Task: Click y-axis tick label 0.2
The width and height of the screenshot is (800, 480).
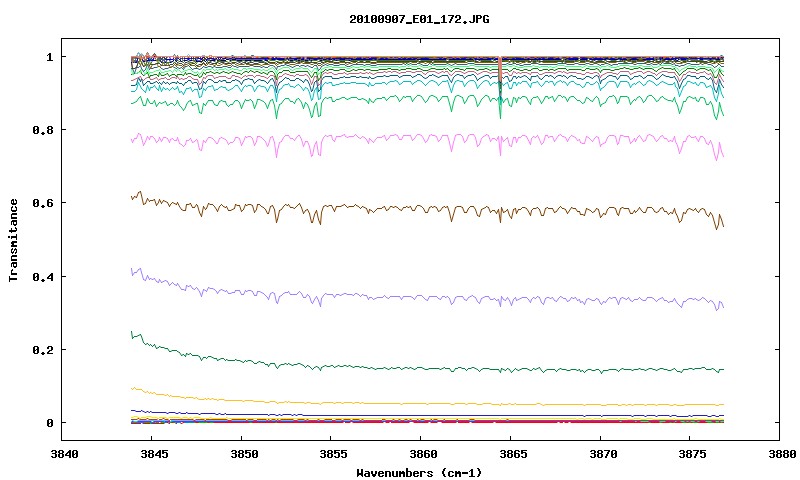Action: point(43,349)
